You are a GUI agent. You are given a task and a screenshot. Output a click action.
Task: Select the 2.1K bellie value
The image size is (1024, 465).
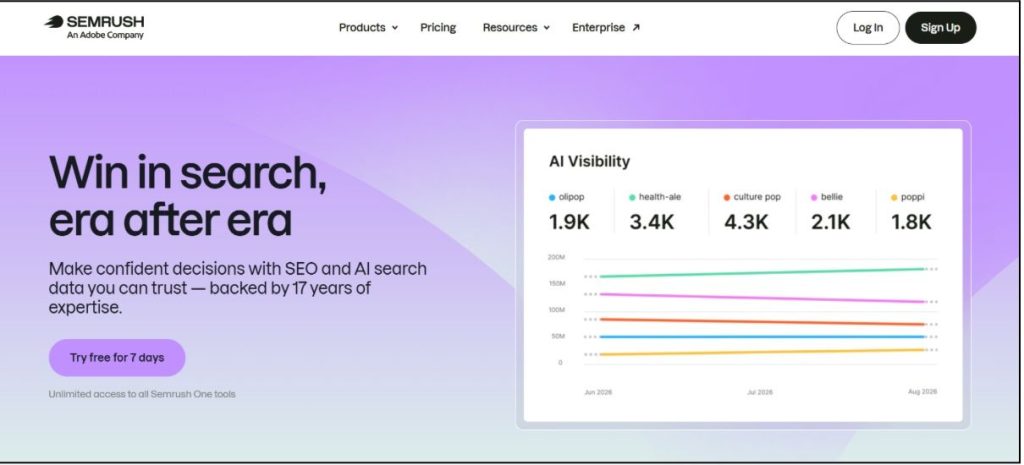tap(831, 222)
